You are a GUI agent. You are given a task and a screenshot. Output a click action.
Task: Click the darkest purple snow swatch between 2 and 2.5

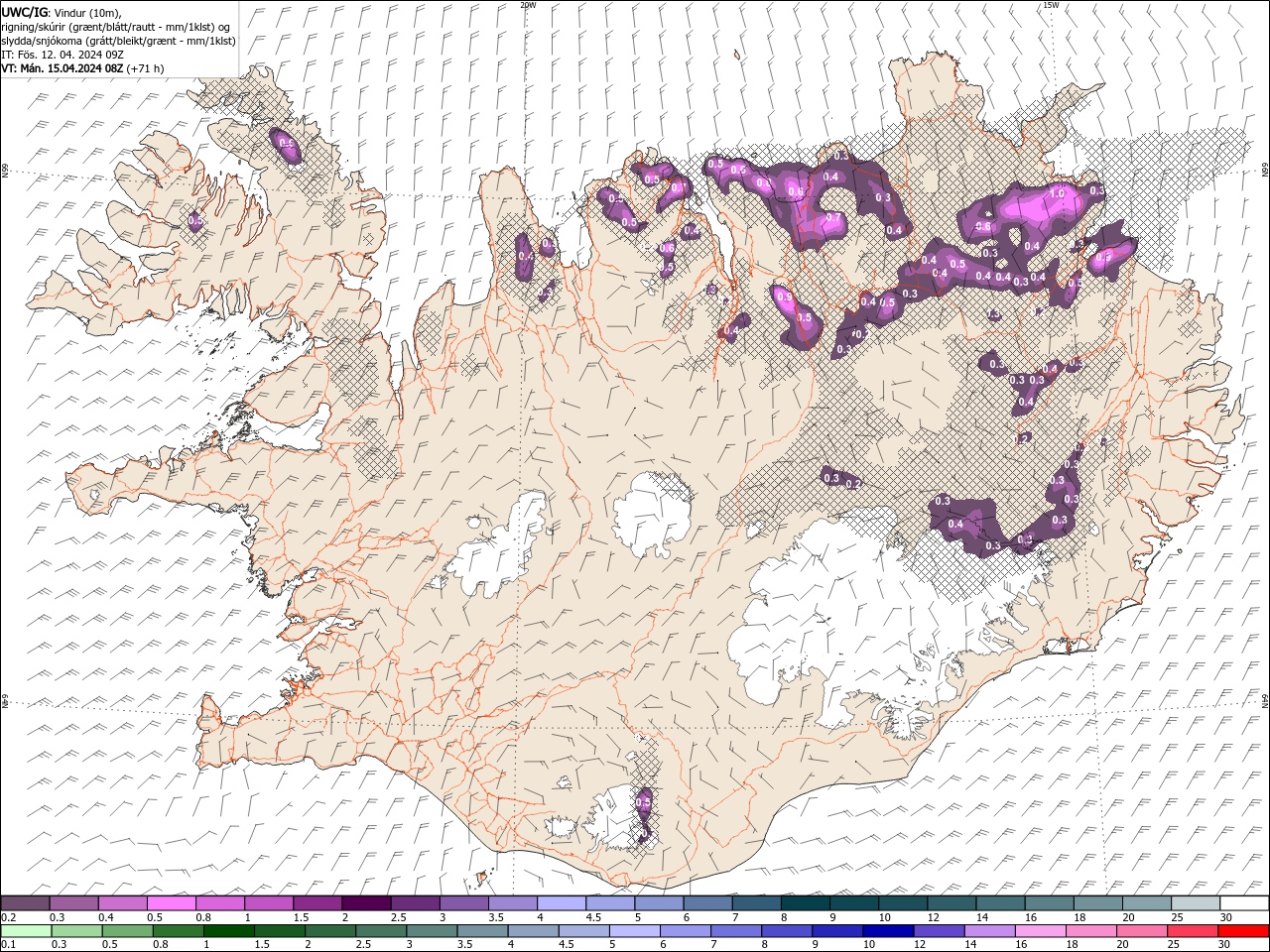click(366, 903)
